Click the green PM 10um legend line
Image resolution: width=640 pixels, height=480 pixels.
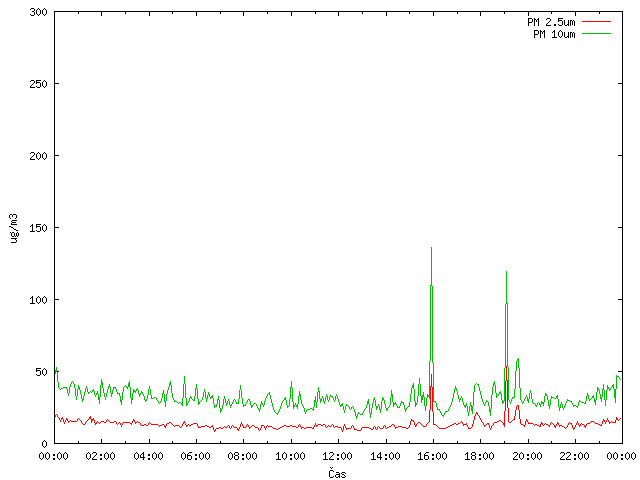(596, 33)
